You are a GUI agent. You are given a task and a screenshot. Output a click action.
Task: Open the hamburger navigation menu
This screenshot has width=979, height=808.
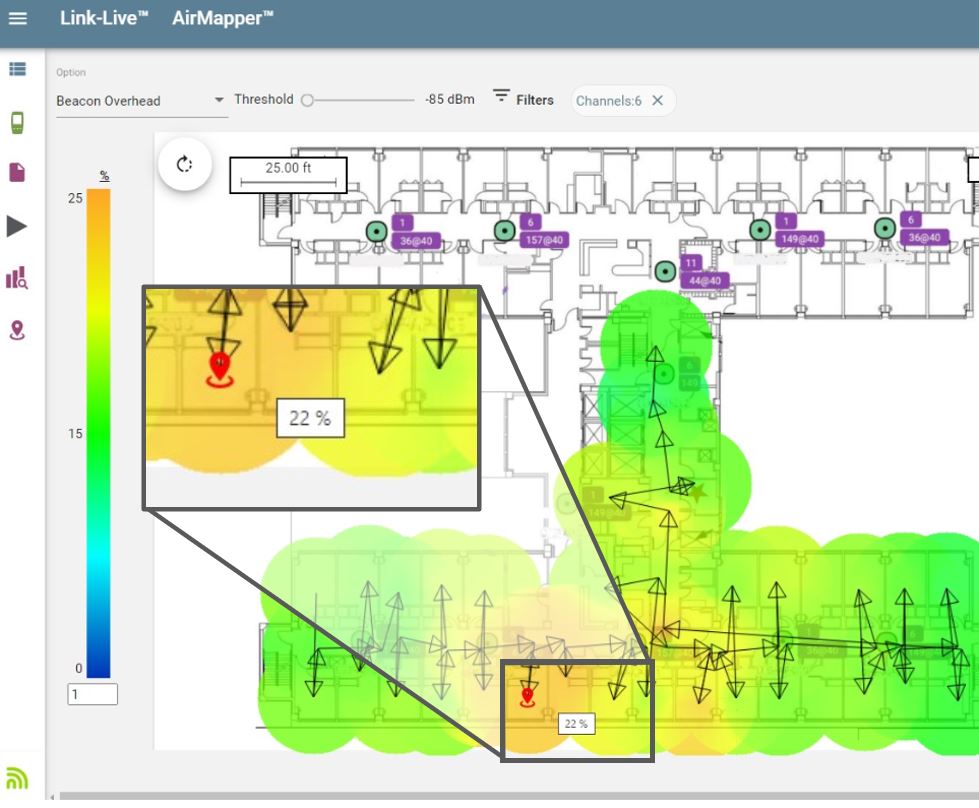tap(20, 18)
